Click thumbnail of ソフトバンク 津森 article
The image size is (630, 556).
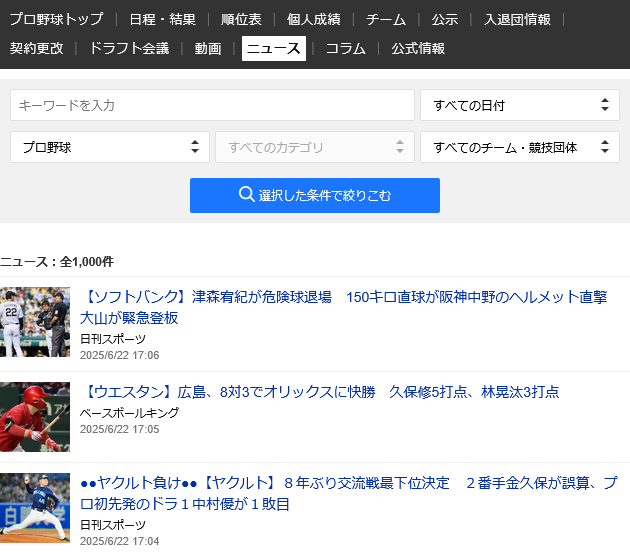(x=35, y=322)
